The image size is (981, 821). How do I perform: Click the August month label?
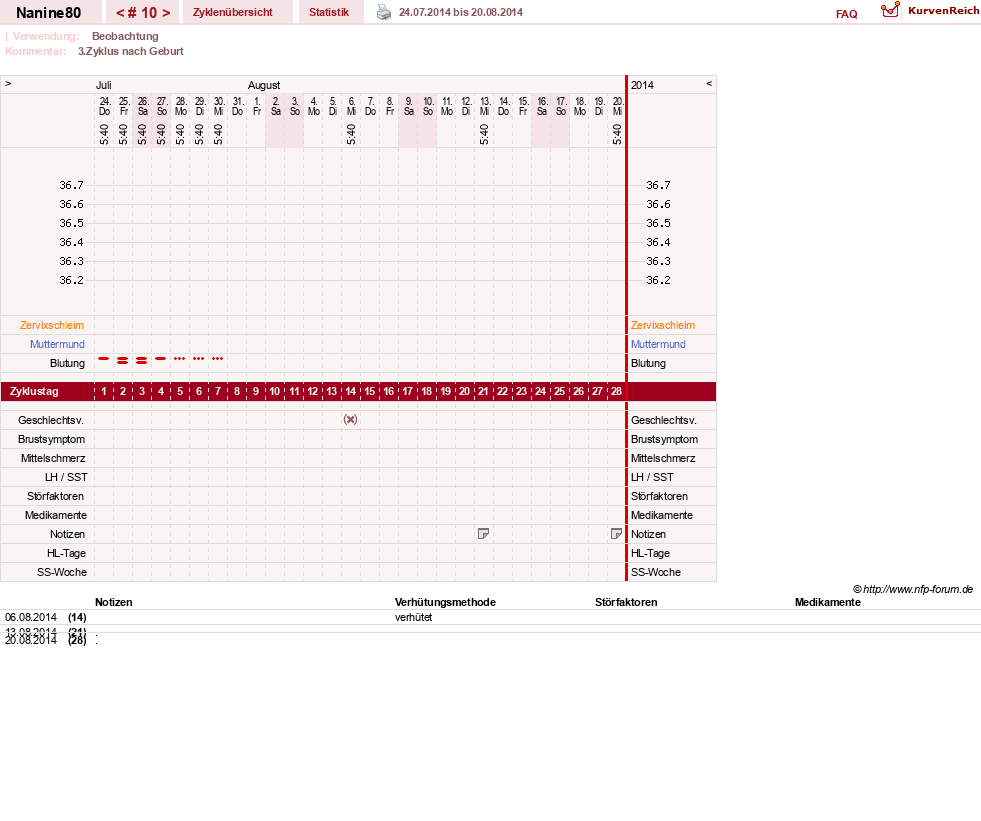click(x=263, y=85)
